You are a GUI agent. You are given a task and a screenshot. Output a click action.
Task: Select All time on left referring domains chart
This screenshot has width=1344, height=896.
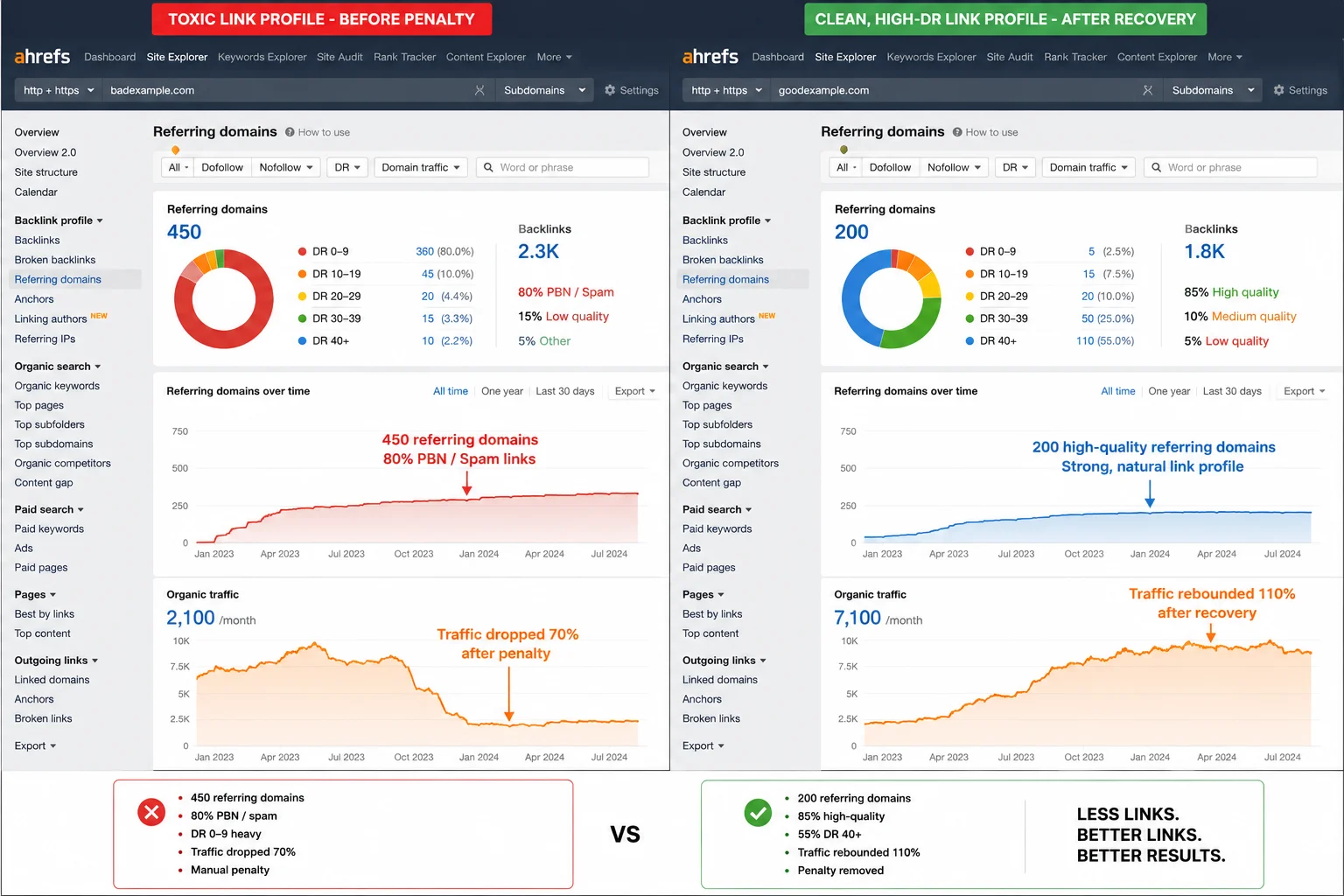tap(451, 391)
